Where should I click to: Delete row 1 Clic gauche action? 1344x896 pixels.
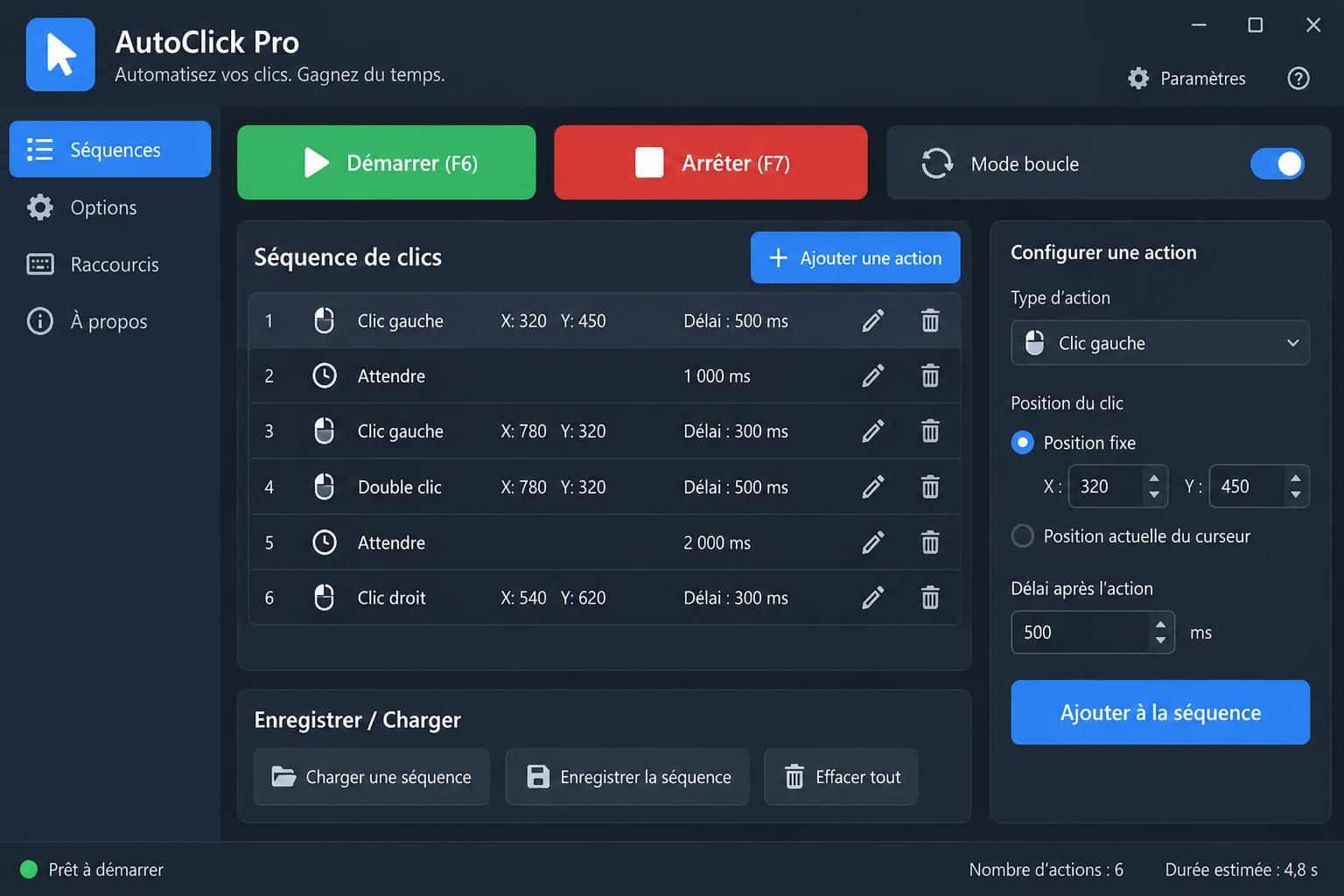930,321
